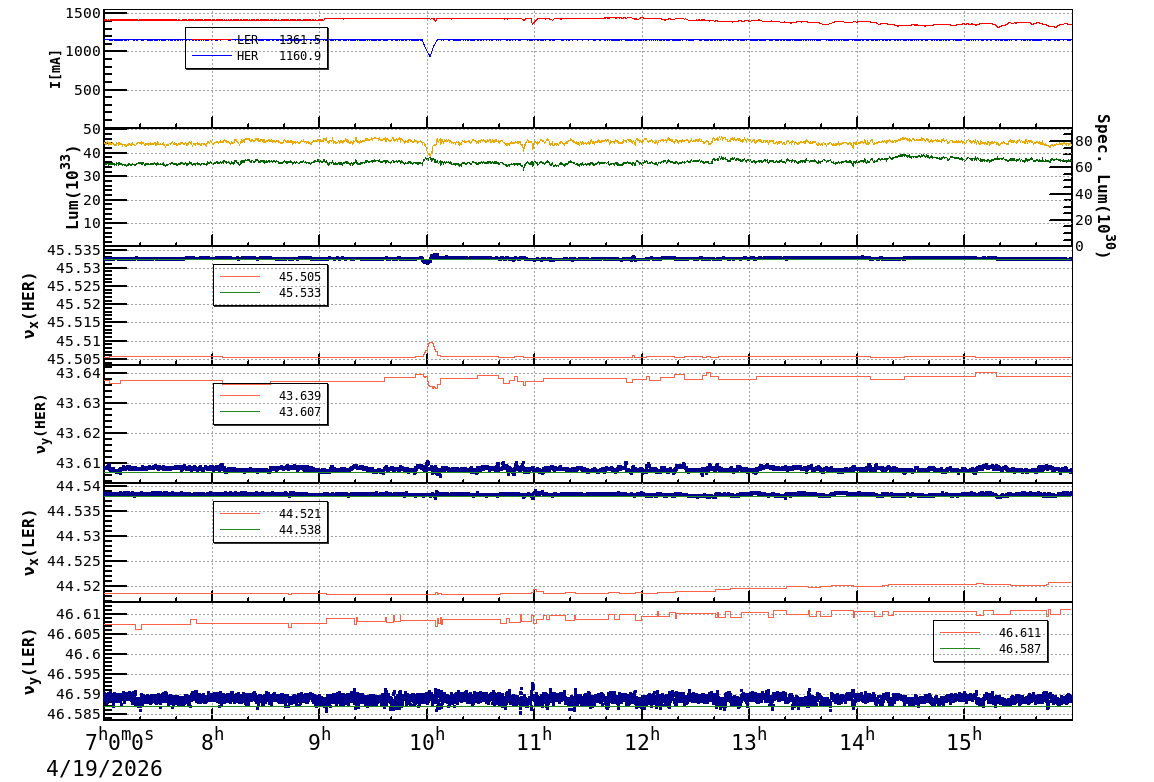Viewport: 1154px width, 782px height.
Task: Select the νy(LER) axis label
Action: pyautogui.click(x=30, y=661)
